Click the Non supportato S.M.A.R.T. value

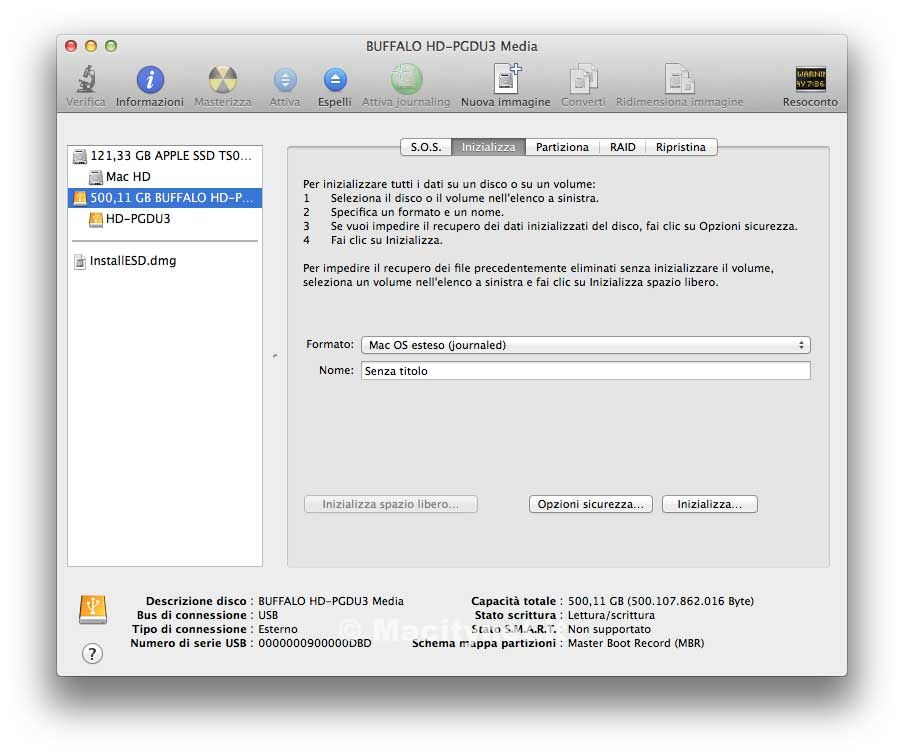pos(609,629)
